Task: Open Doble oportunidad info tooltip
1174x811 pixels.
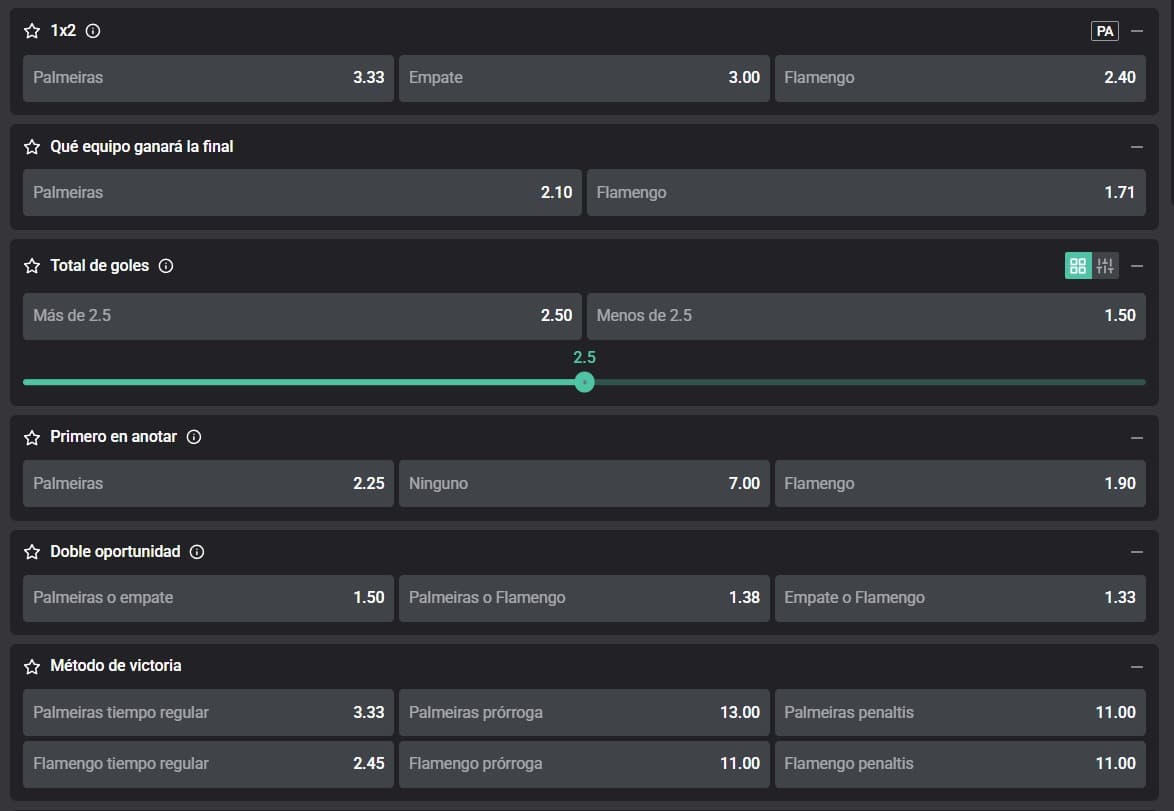Action: point(197,552)
